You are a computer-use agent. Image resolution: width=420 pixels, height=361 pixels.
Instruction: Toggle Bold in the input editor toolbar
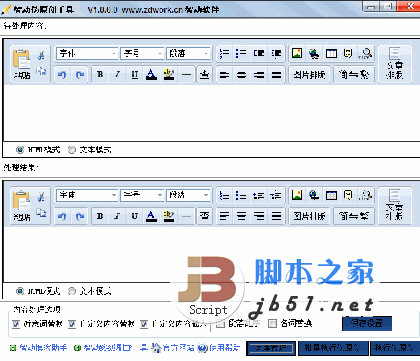click(100, 74)
